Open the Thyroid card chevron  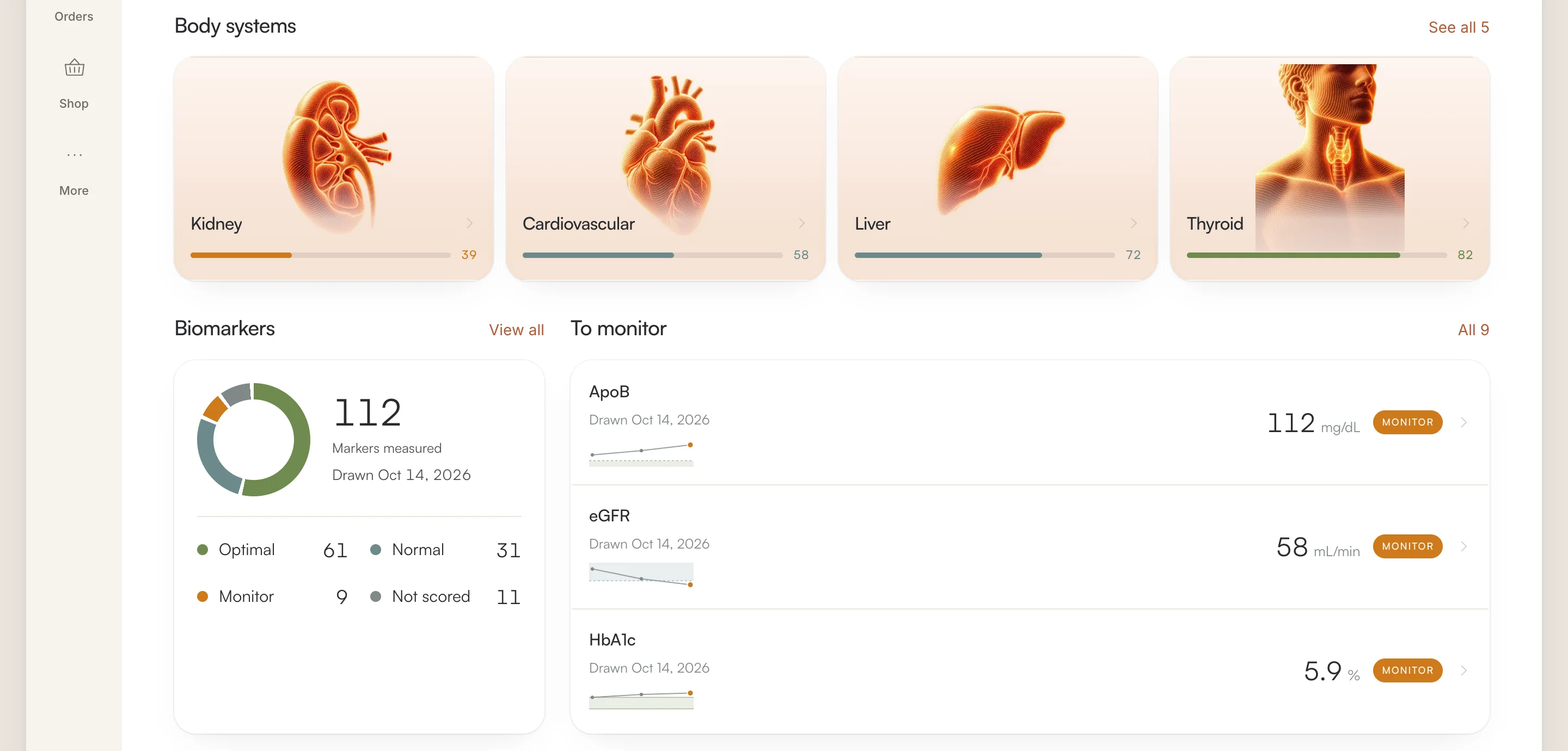point(1466,223)
